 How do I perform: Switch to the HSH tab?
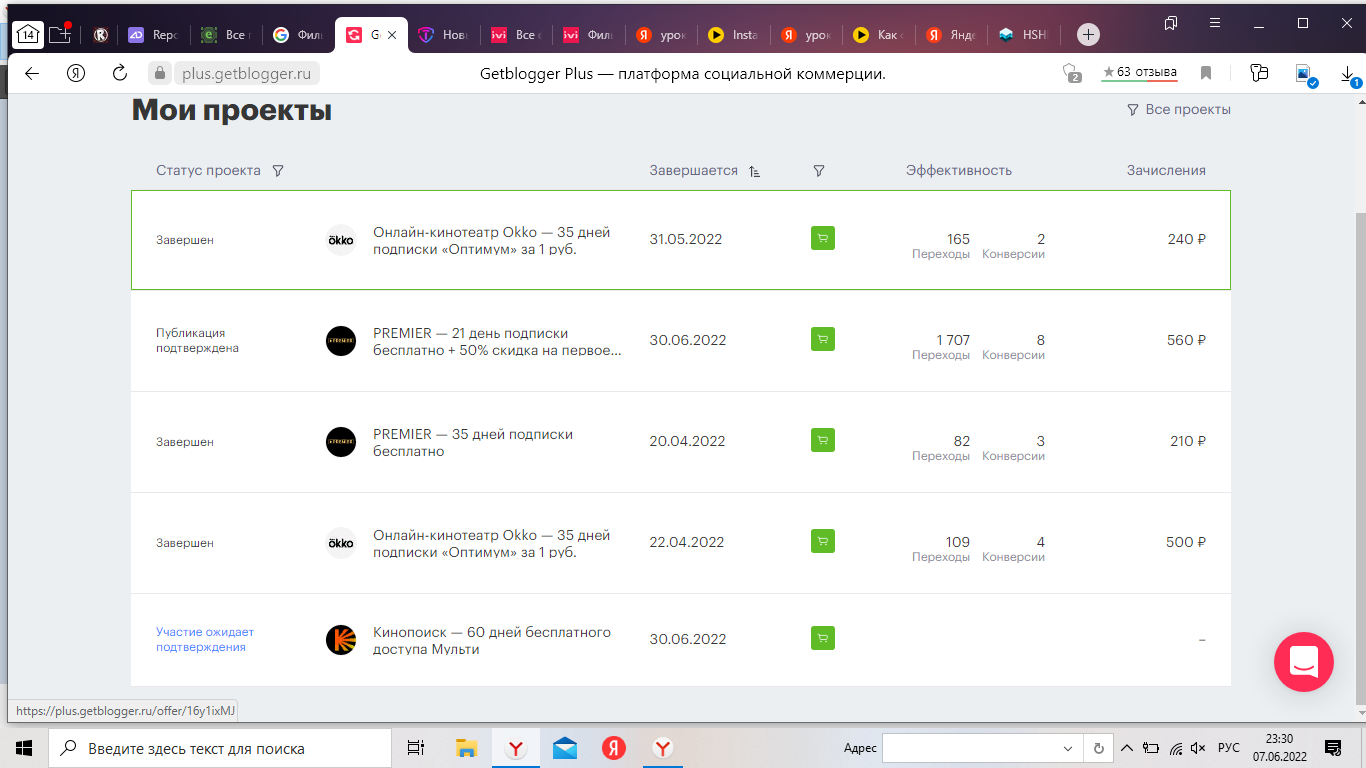click(1024, 35)
